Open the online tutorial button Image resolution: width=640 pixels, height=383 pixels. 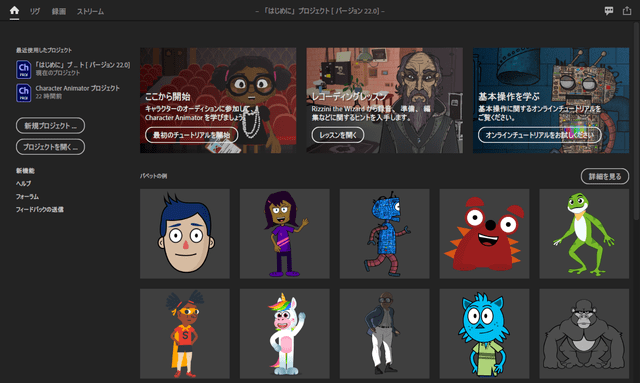pos(540,135)
